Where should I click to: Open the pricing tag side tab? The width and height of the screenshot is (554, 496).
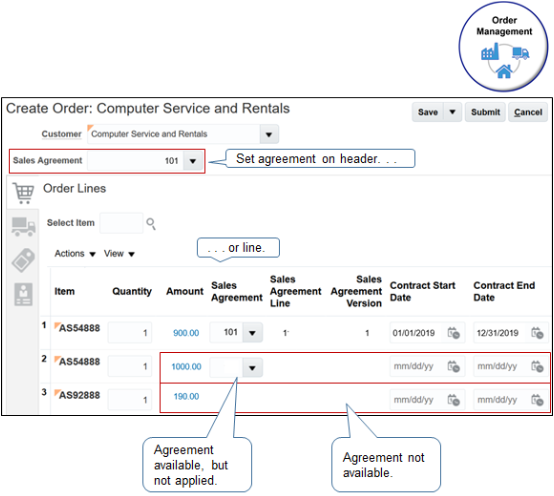point(23,260)
